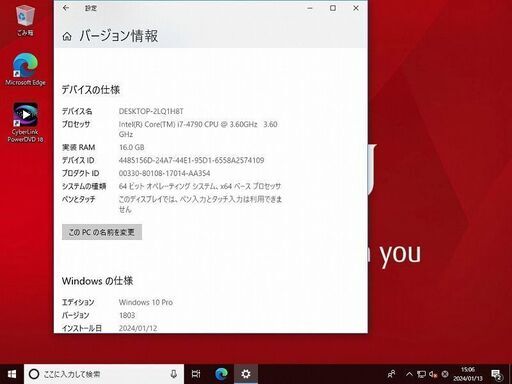This screenshot has width=512, height=384.
Task: Open the People icon in system tray
Action: [x=392, y=374]
